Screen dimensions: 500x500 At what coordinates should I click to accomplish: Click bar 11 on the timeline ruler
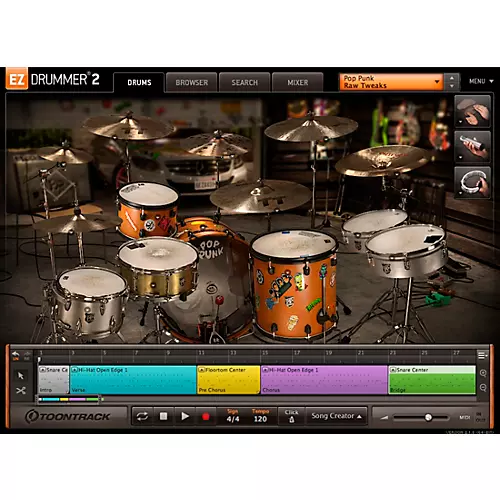point(202,353)
